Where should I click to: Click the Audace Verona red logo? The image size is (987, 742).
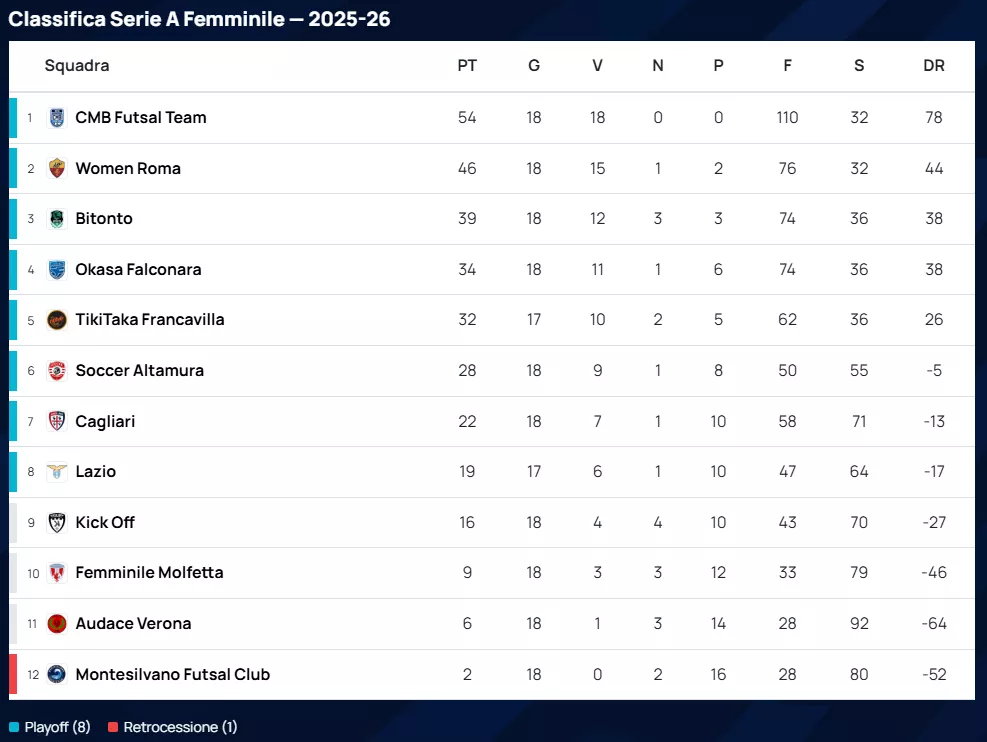tap(57, 623)
